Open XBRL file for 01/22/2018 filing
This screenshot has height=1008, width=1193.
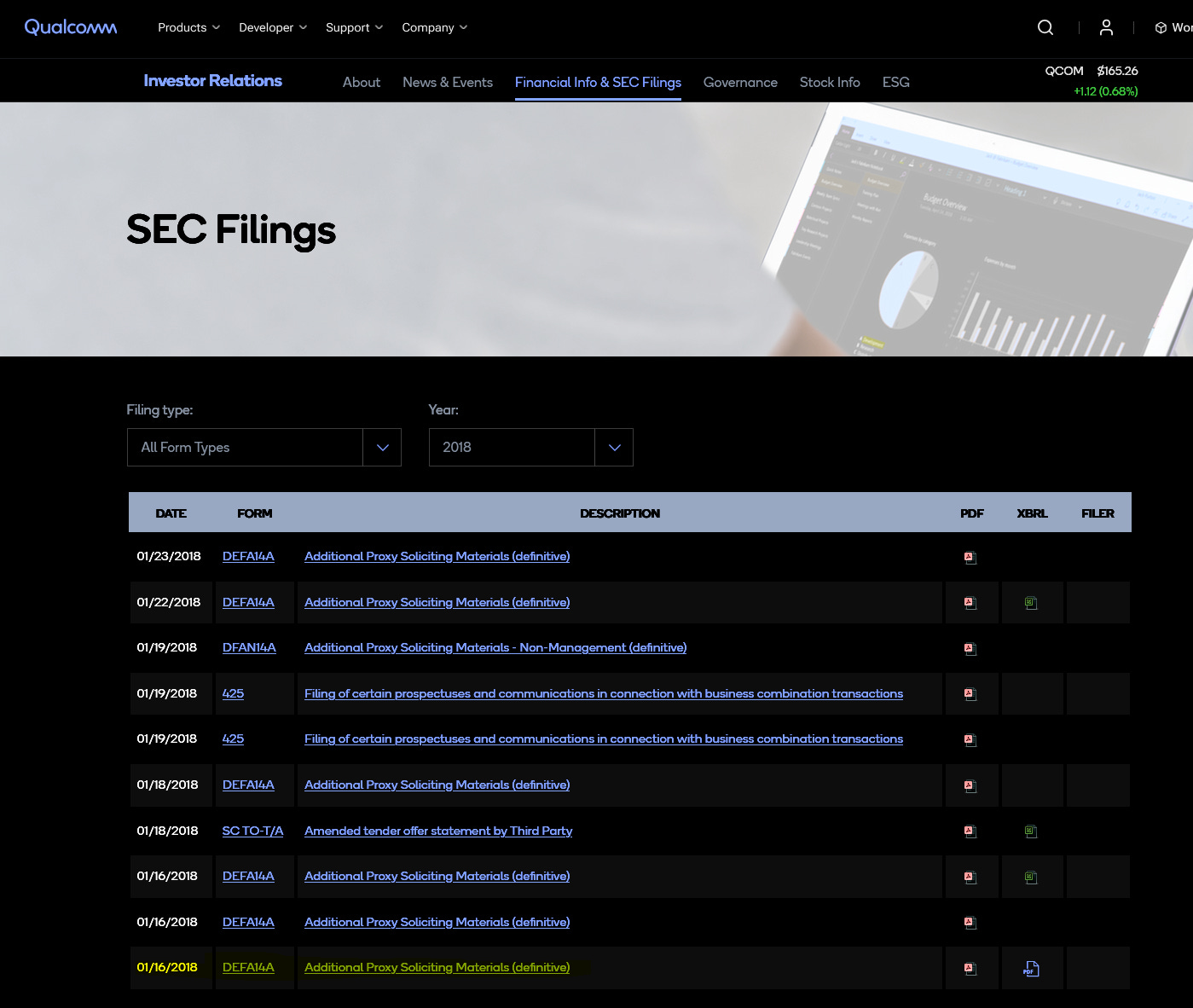1031,603
